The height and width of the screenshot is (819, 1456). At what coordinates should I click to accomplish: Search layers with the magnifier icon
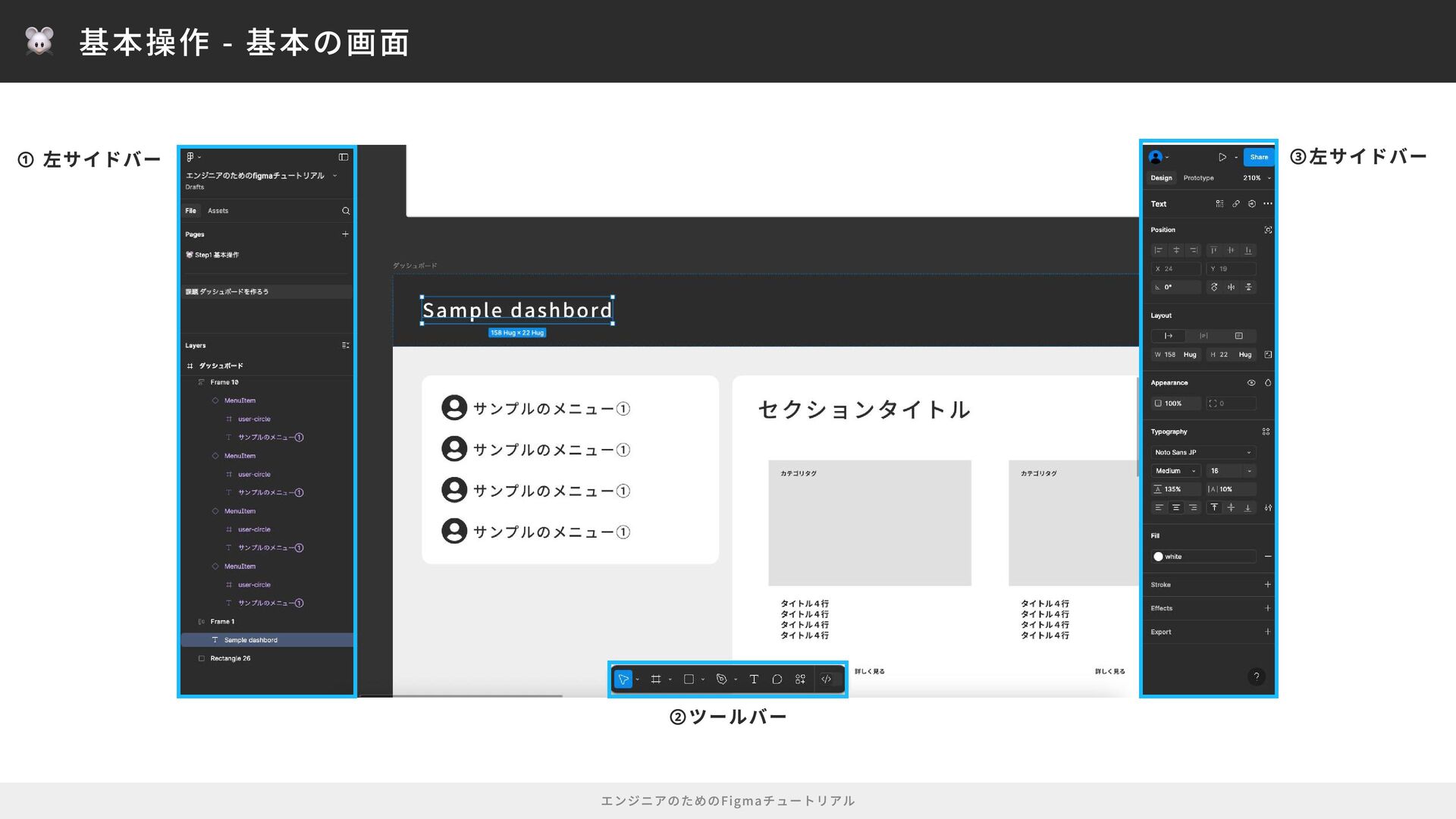(x=346, y=211)
